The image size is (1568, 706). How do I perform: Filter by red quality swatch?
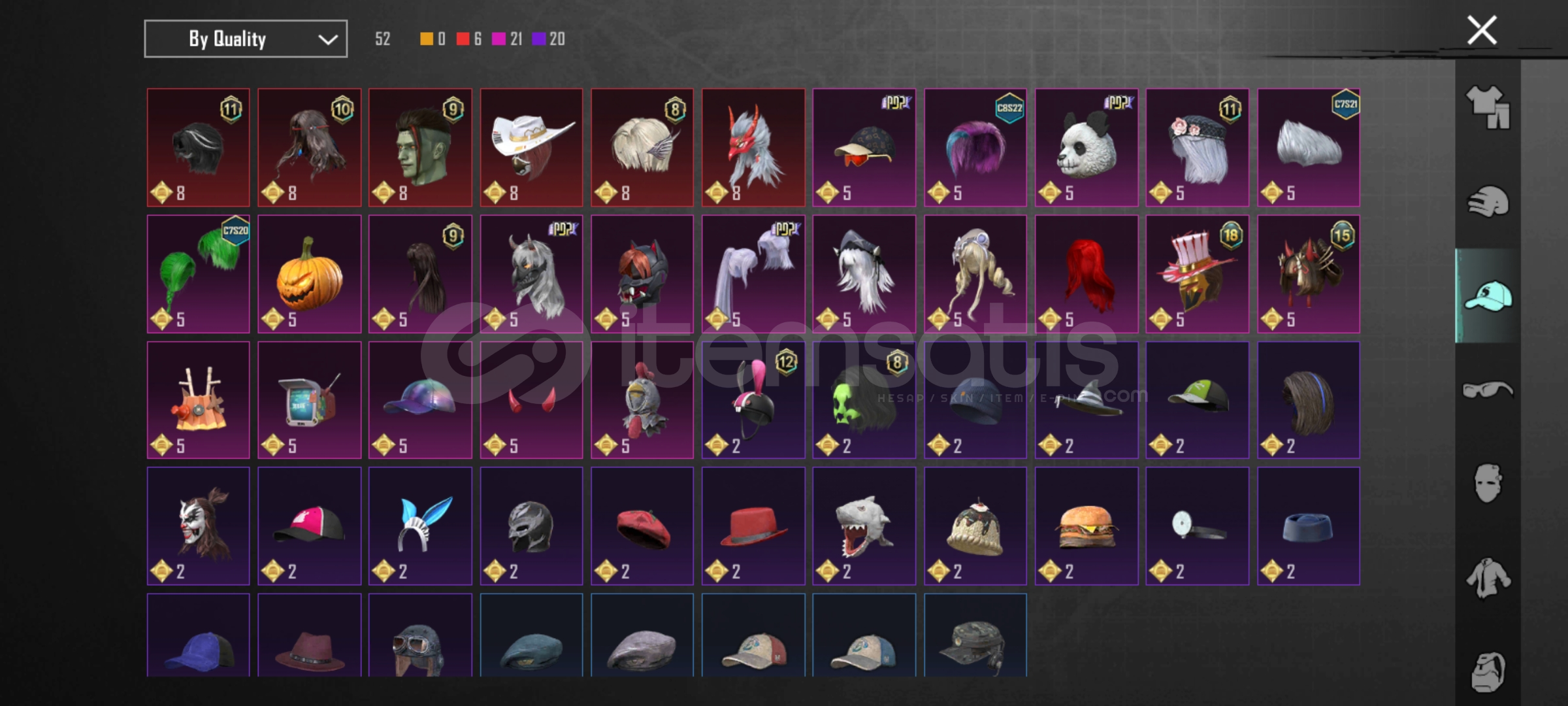point(463,39)
